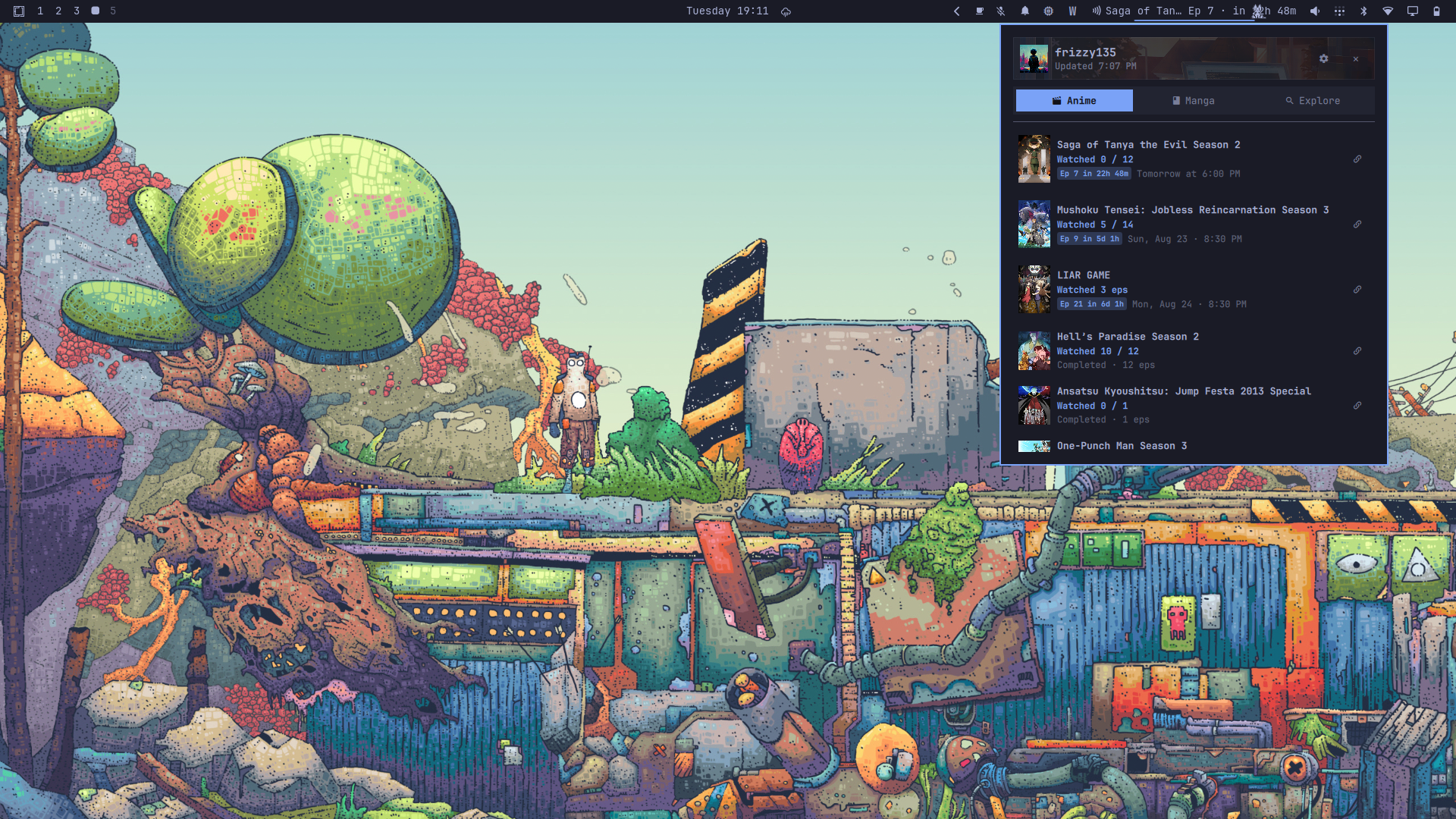
Task: Open One-Punch Man Season 3 entry
Action: [x=1122, y=446]
